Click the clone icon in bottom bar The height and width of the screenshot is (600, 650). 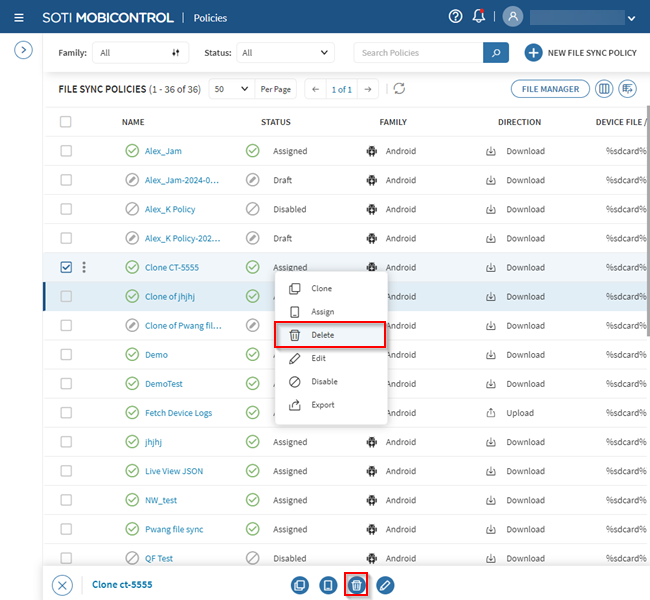click(x=299, y=585)
